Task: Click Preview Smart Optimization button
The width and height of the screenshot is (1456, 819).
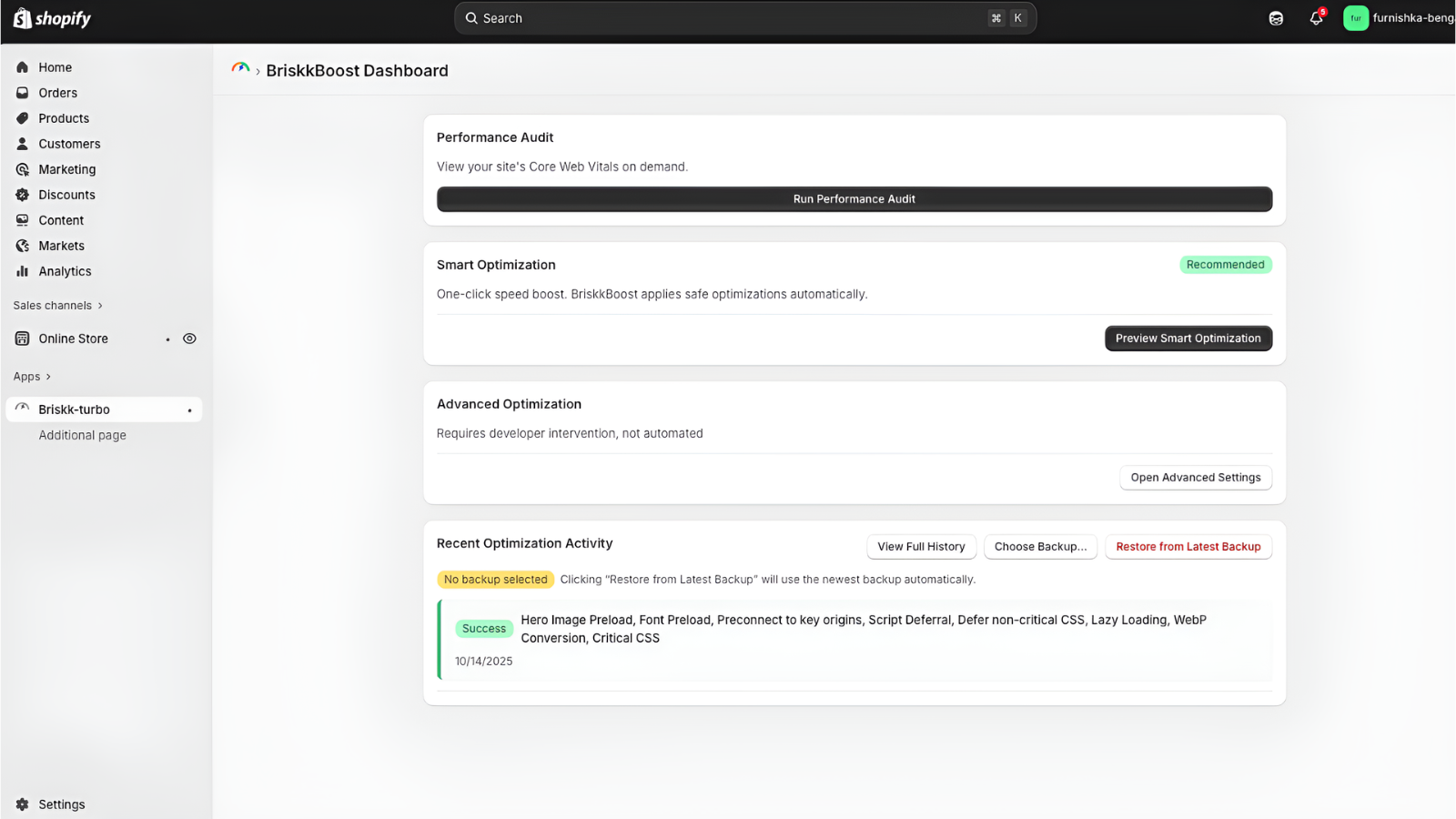Action: click(1188, 339)
